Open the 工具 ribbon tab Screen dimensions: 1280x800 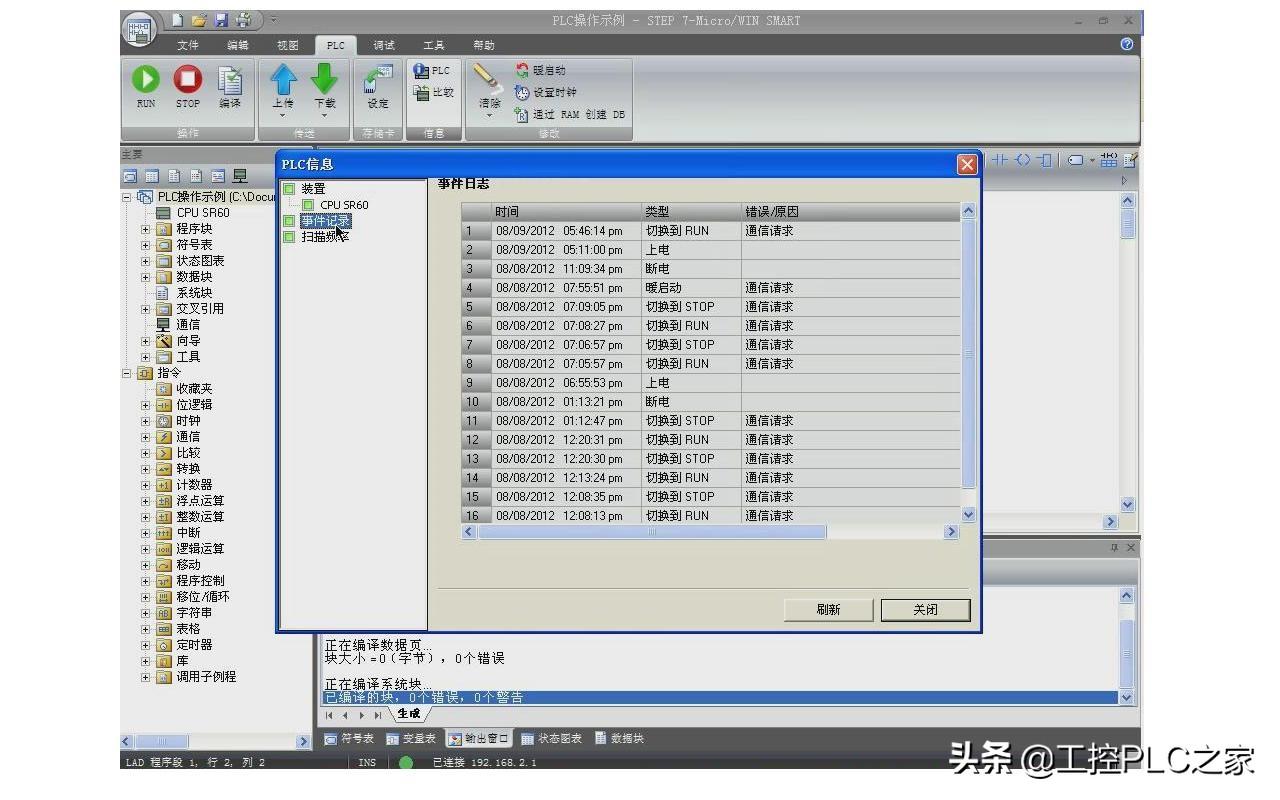pos(434,45)
